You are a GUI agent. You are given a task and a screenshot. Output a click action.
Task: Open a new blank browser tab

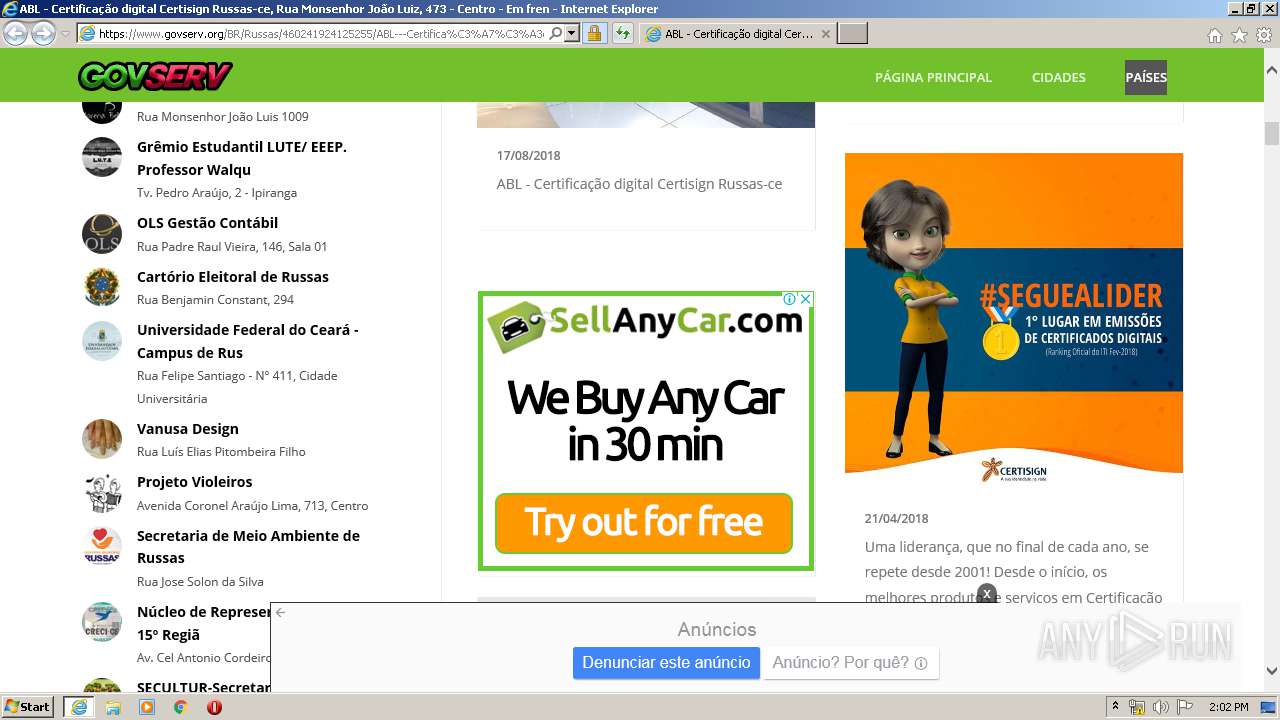(852, 34)
